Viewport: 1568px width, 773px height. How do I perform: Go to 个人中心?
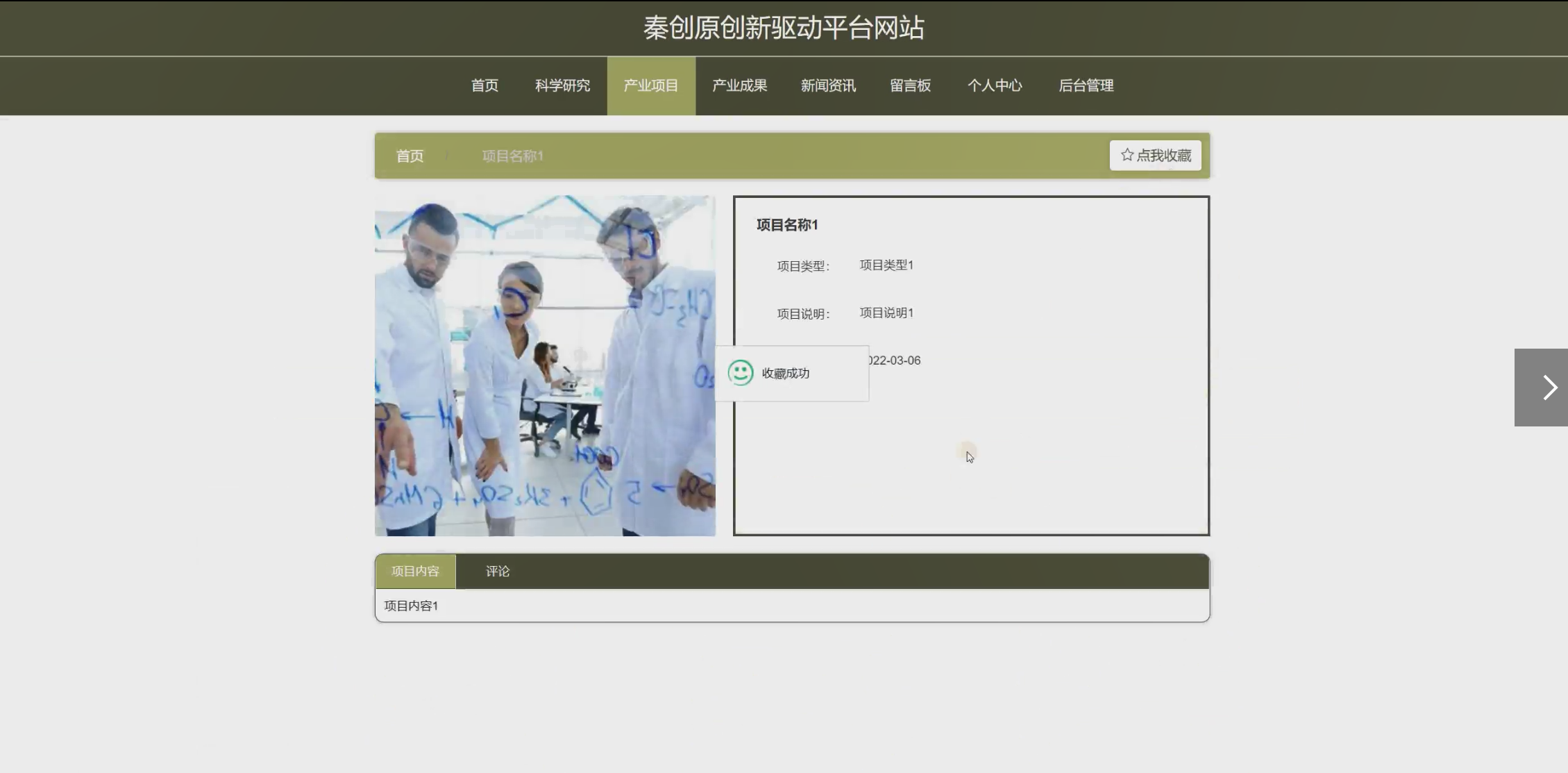[995, 85]
